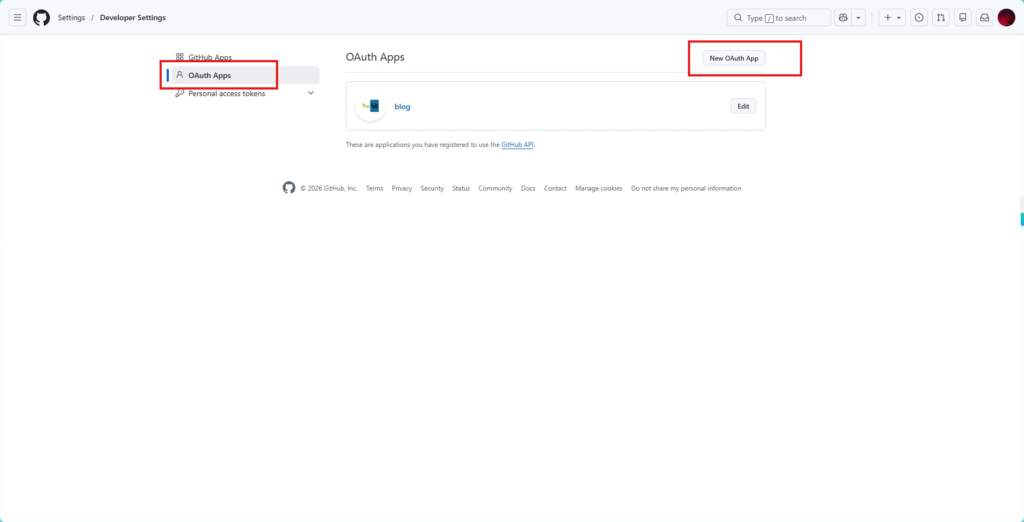This screenshot has width=1024, height=522.
Task: Click the GitHub Apps grid icon
Action: (x=180, y=57)
